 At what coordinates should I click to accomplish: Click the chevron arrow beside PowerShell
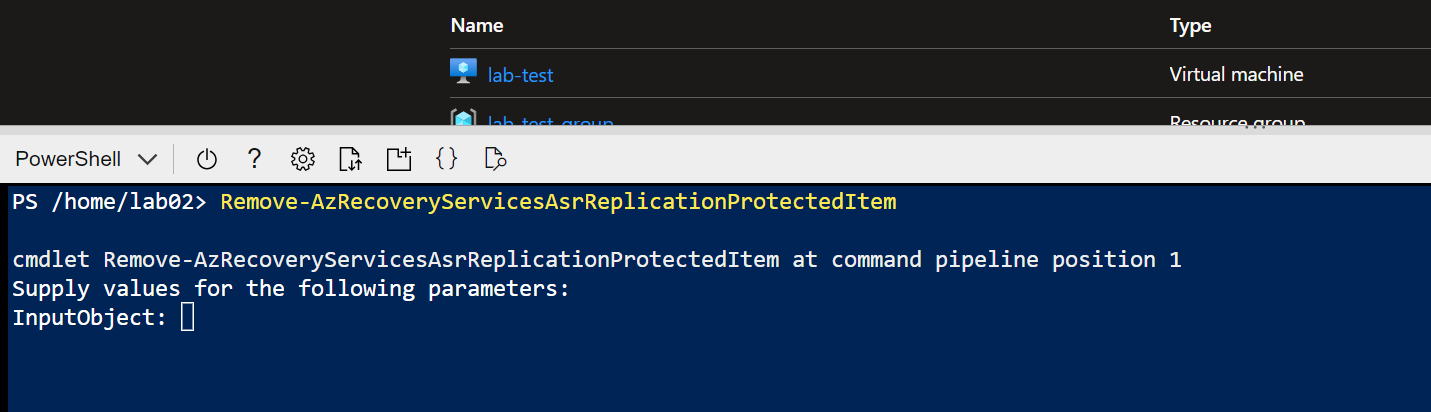[147, 159]
